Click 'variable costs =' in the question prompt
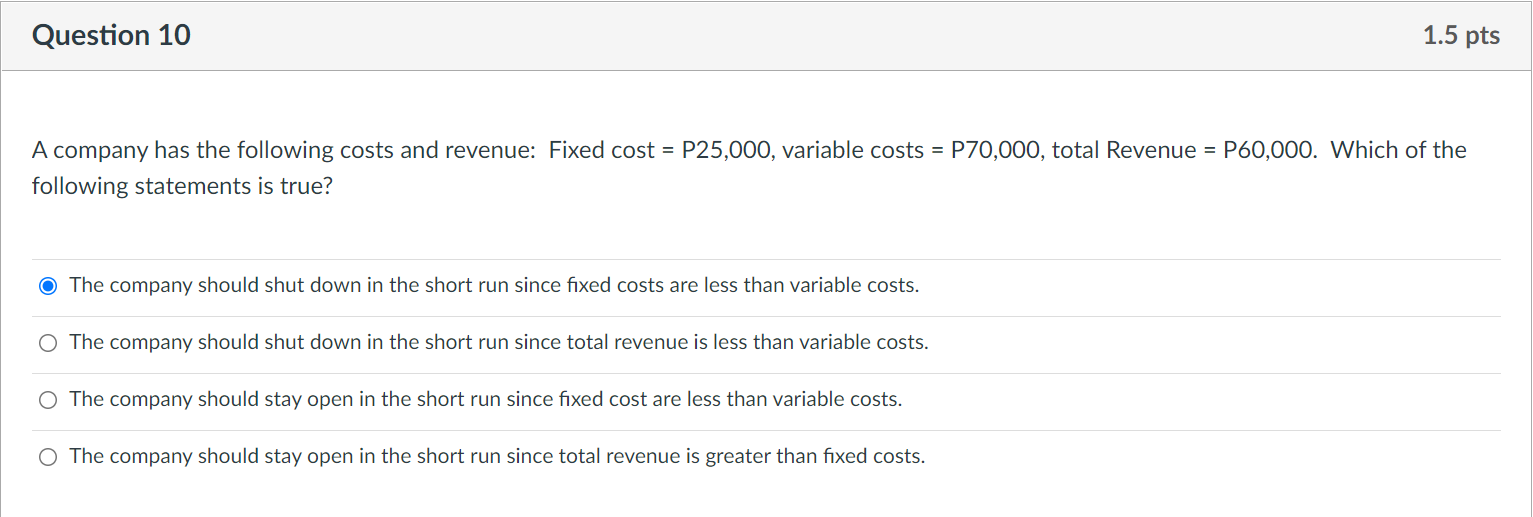 coord(862,150)
